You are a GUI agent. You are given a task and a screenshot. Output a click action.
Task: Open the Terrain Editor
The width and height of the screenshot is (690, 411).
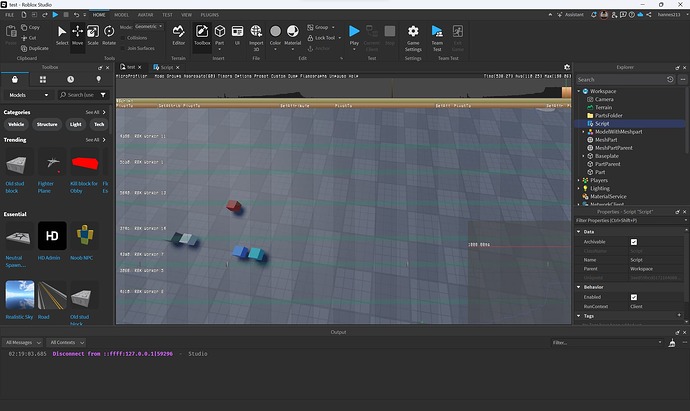tap(178, 35)
